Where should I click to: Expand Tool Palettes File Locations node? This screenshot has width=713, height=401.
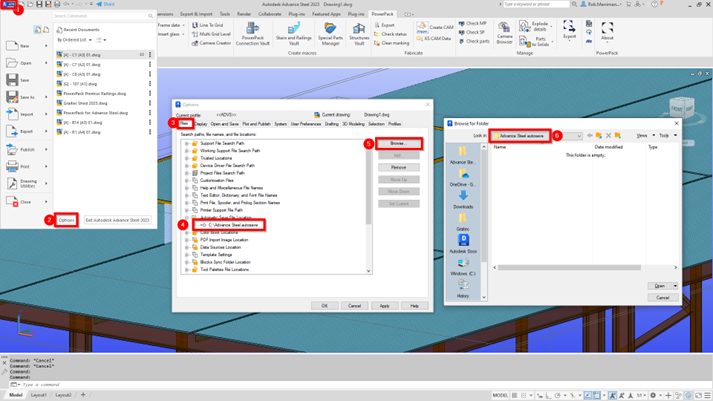[x=186, y=270]
